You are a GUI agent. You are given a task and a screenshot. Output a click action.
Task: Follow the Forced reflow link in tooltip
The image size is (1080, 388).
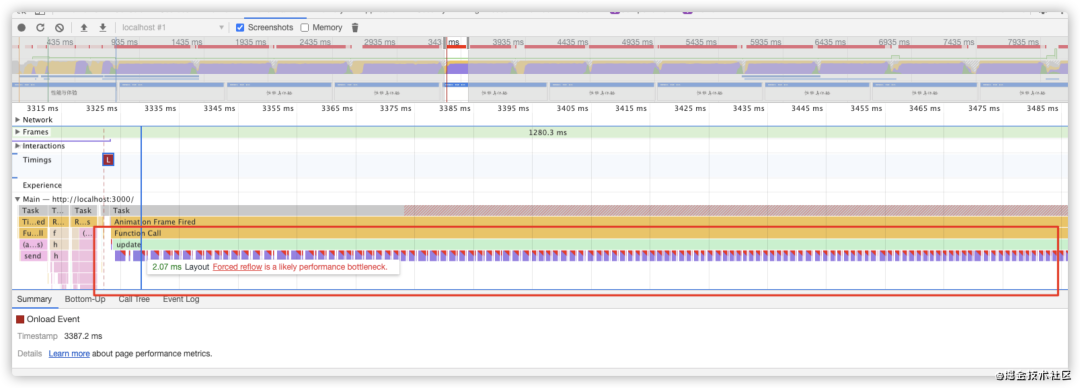[x=237, y=267]
